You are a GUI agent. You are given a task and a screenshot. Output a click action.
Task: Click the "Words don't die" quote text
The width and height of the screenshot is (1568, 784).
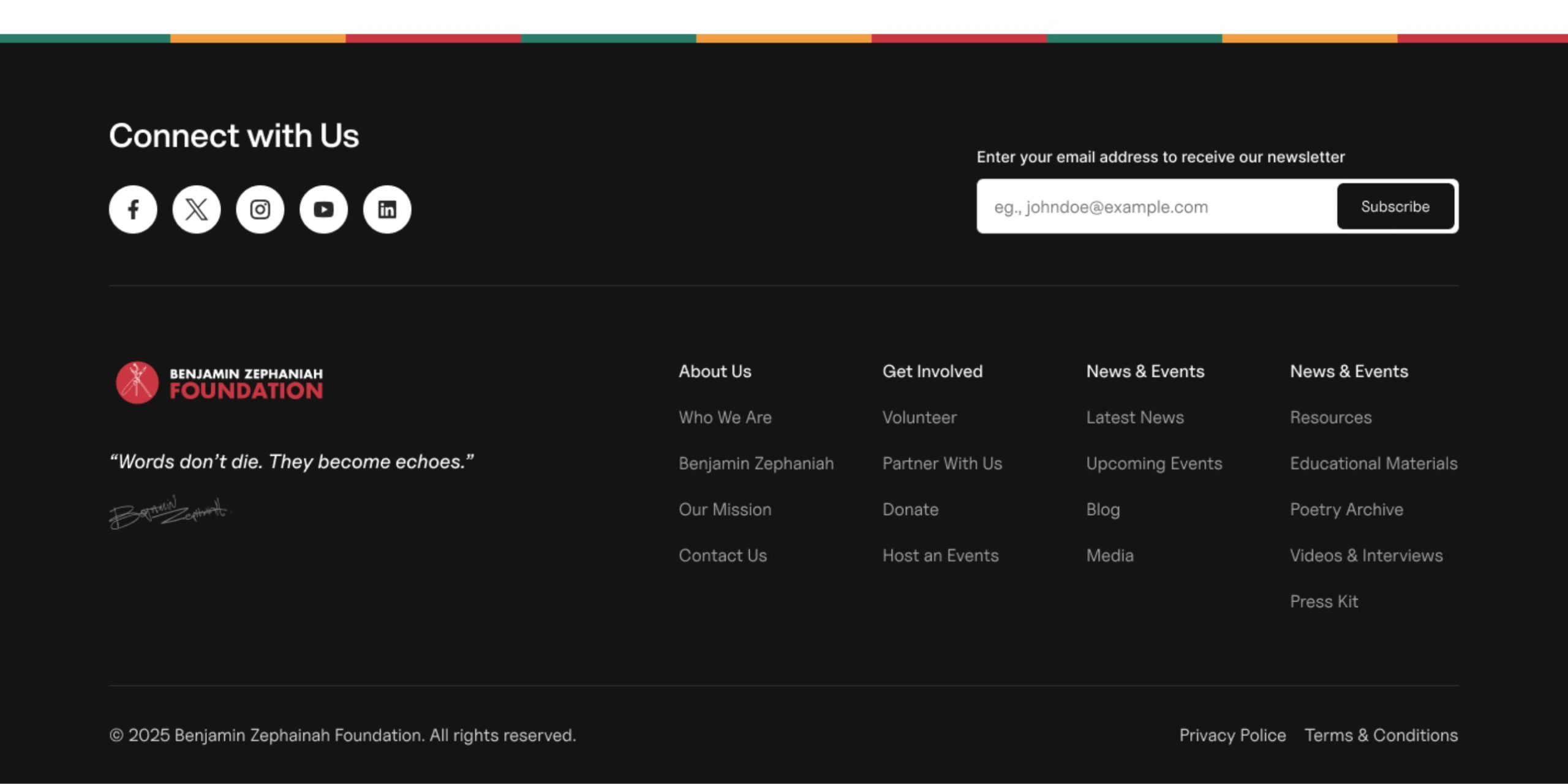click(x=292, y=461)
